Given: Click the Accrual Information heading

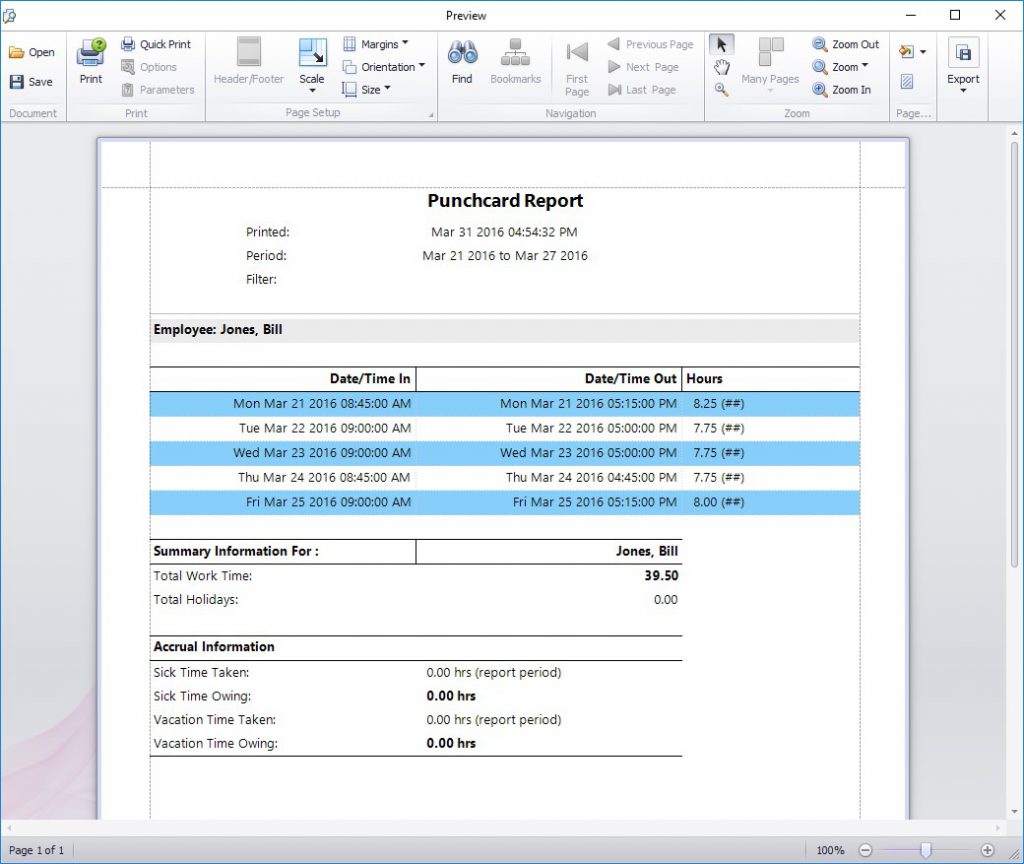Looking at the screenshot, I should (x=214, y=647).
